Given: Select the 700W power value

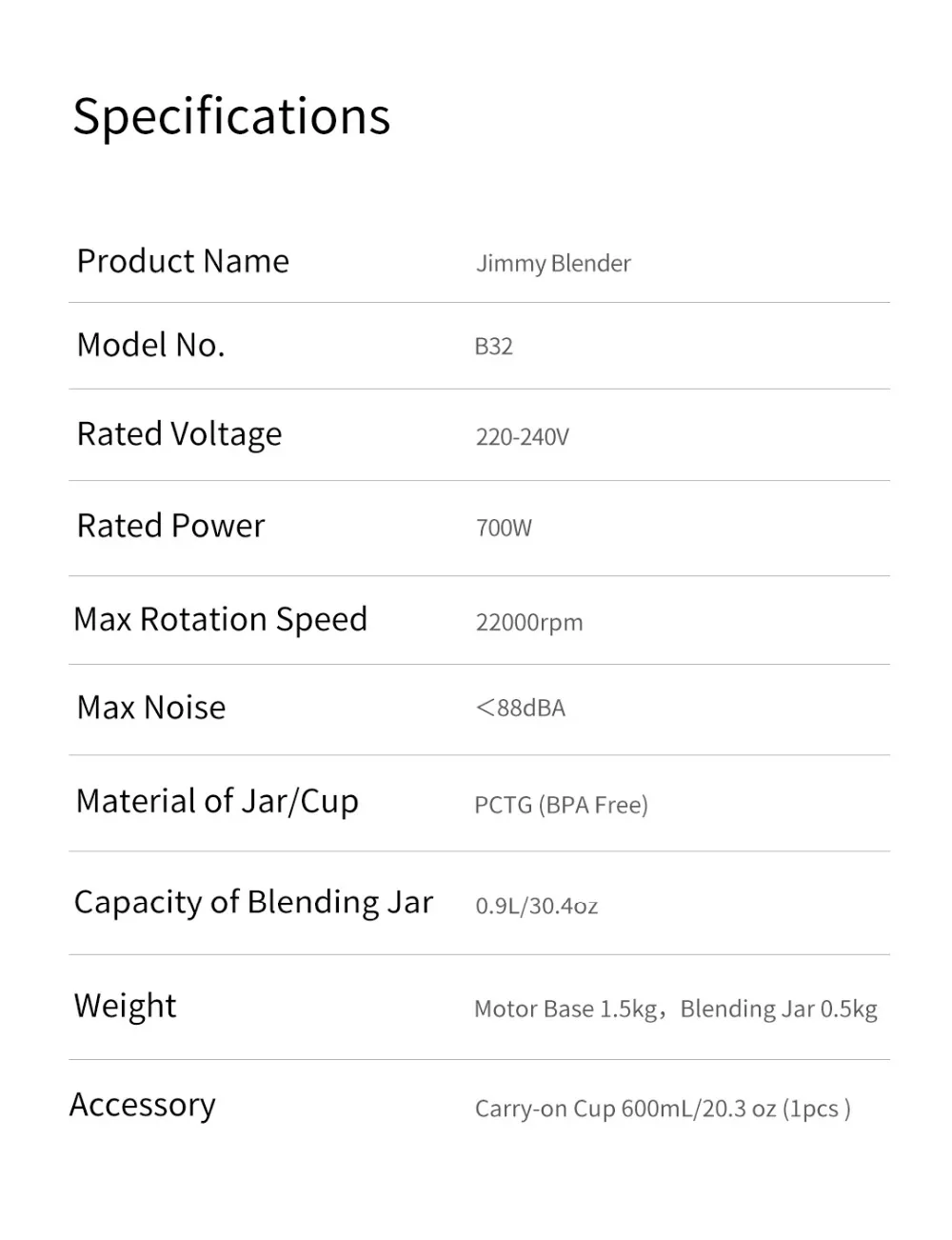Looking at the screenshot, I should tap(504, 529).
